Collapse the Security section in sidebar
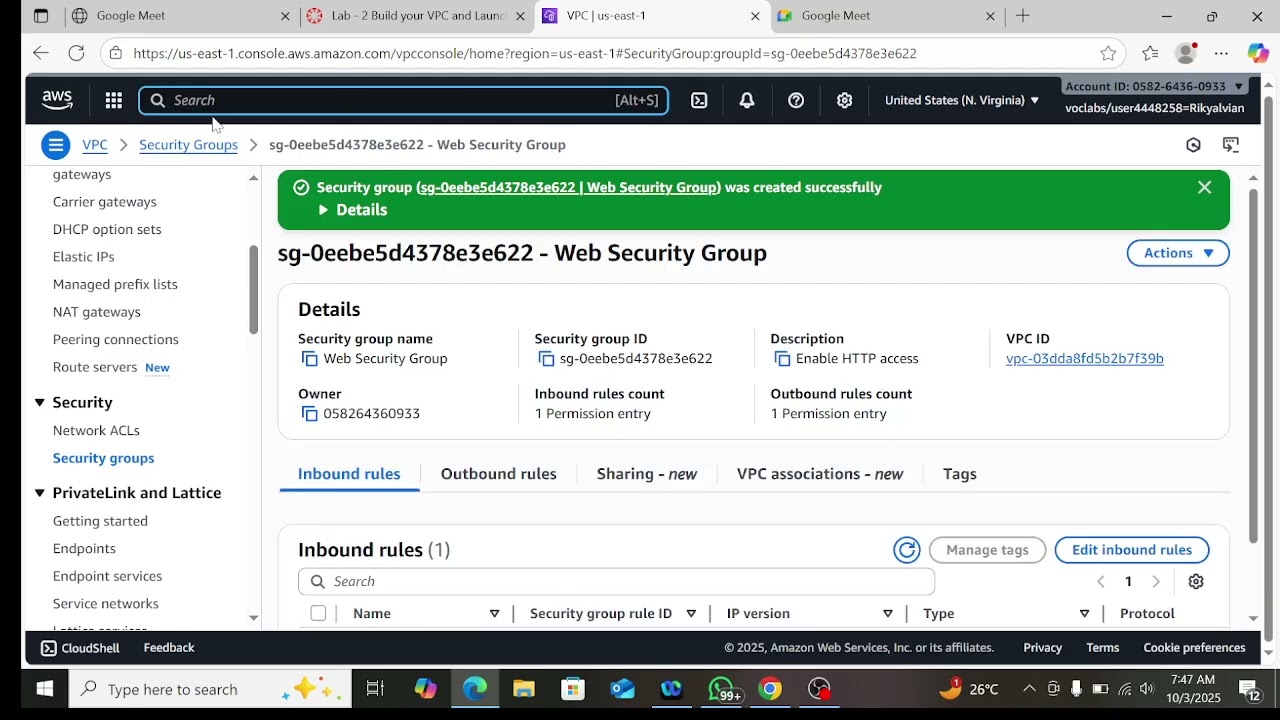The height and width of the screenshot is (720, 1280). coord(40,403)
